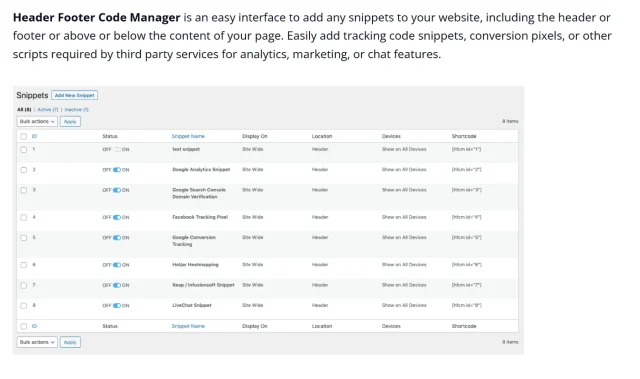Show All snippets filter
Screen dimensions: 640x379
(x=24, y=109)
